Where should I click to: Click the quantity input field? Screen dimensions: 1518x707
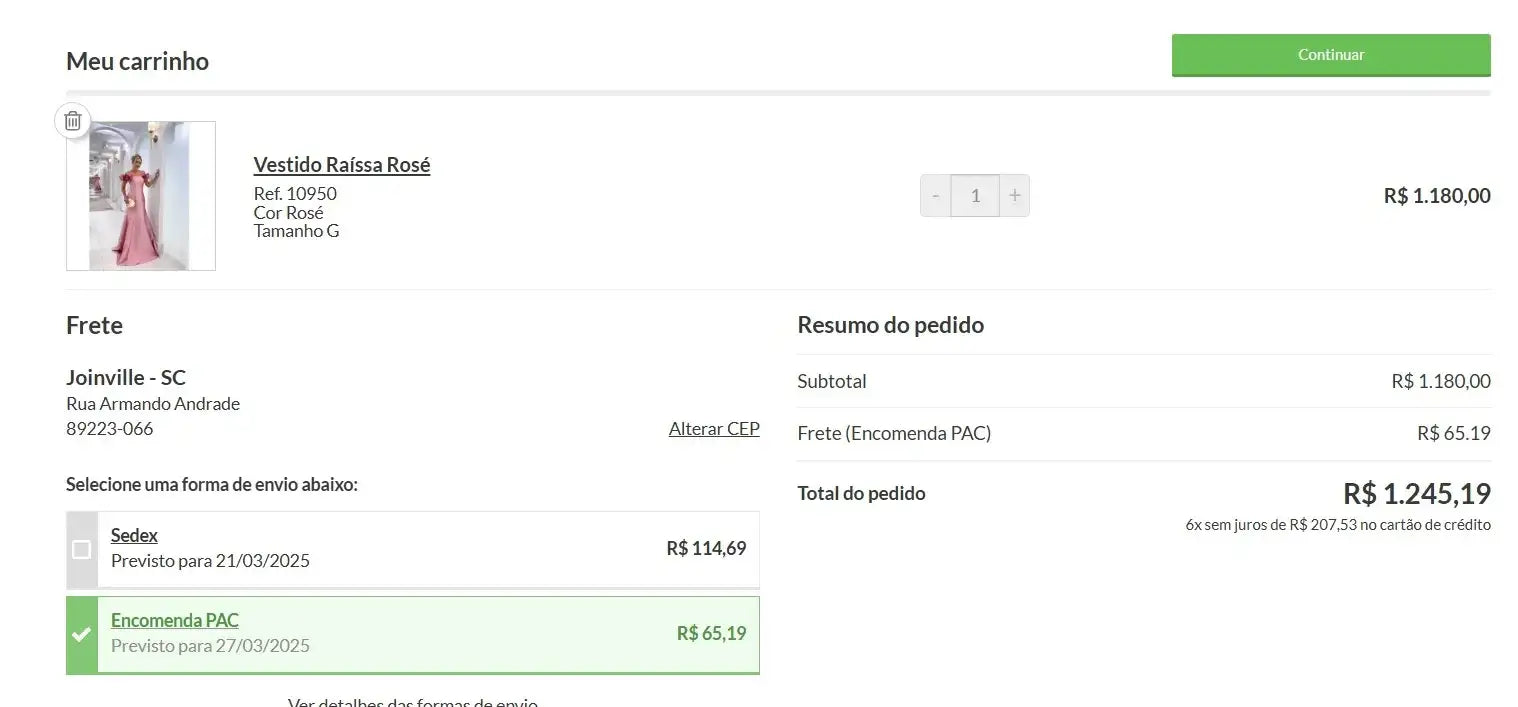975,196
